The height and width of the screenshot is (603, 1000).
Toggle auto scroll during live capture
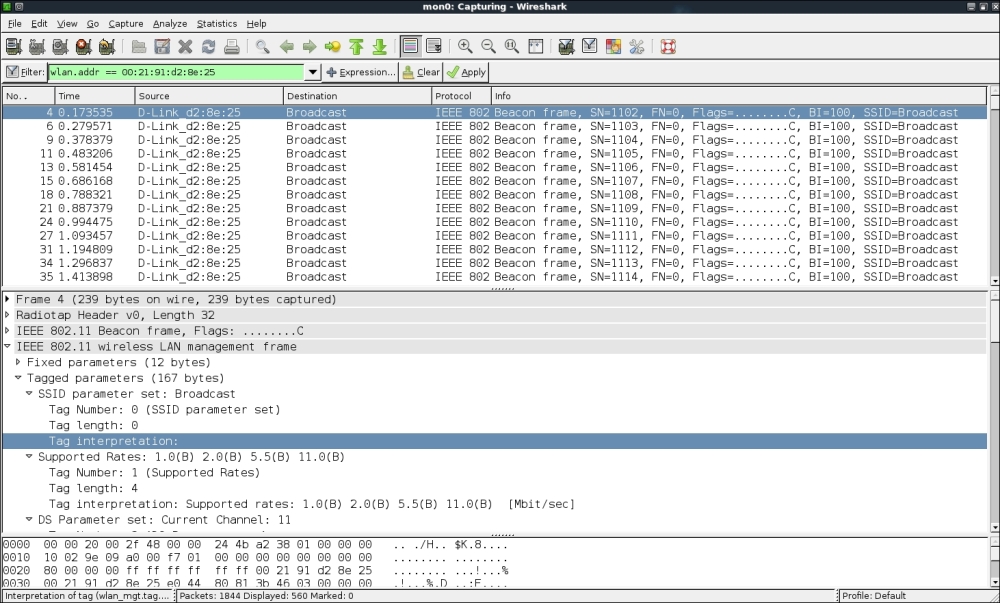coord(434,47)
